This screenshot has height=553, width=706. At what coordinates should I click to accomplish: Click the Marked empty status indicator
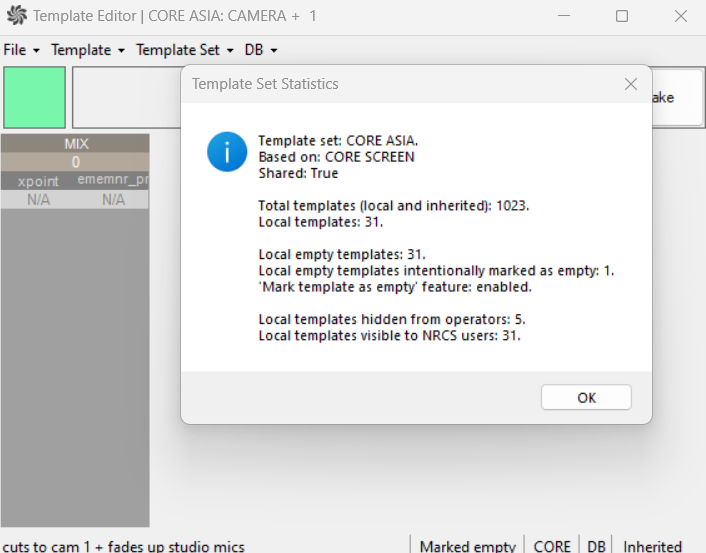[467, 546]
